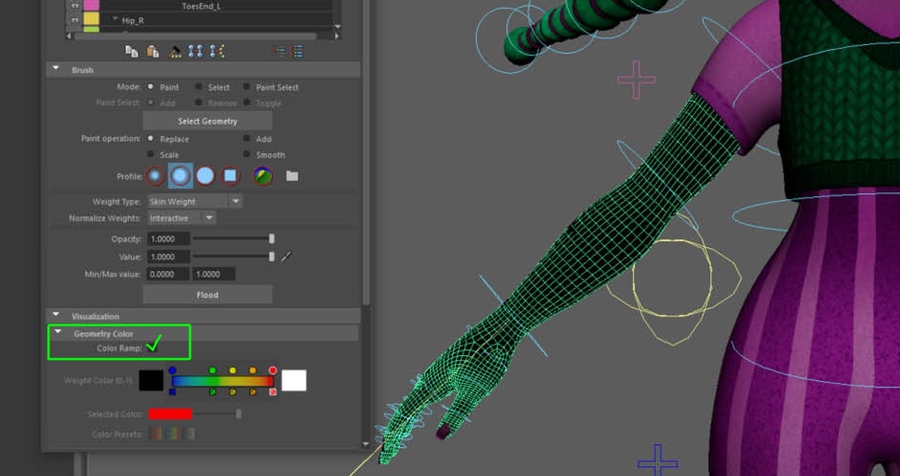This screenshot has height=476, width=900.
Task: Click the red Selected Color swatch
Action: [169, 414]
